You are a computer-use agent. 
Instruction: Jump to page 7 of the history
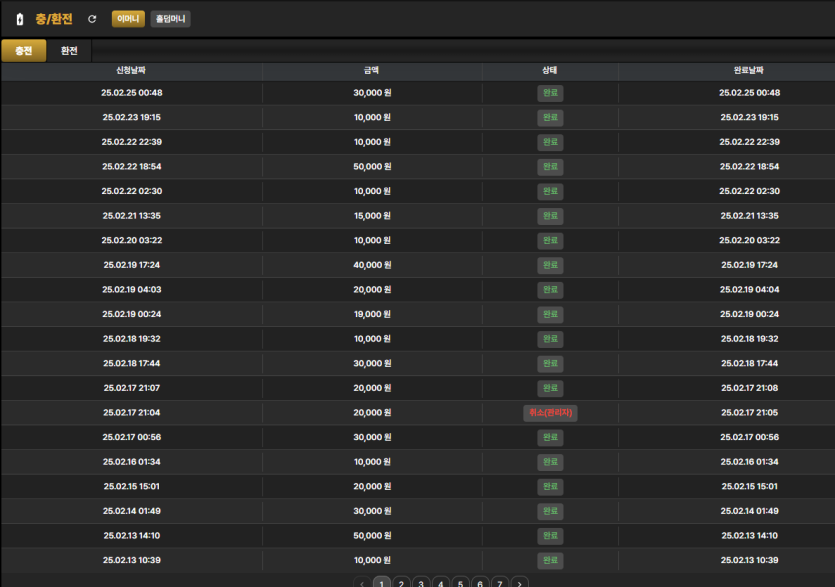500,583
